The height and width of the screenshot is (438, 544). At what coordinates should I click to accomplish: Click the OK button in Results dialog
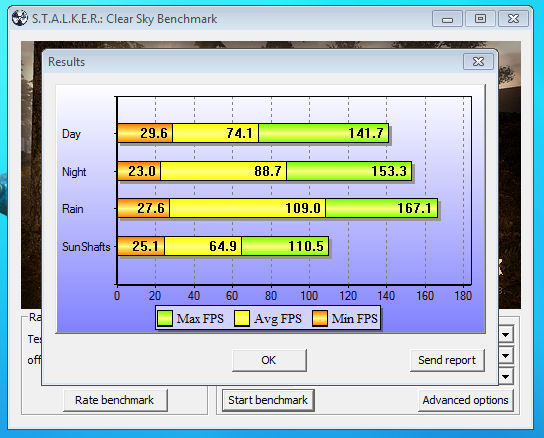[x=269, y=360]
